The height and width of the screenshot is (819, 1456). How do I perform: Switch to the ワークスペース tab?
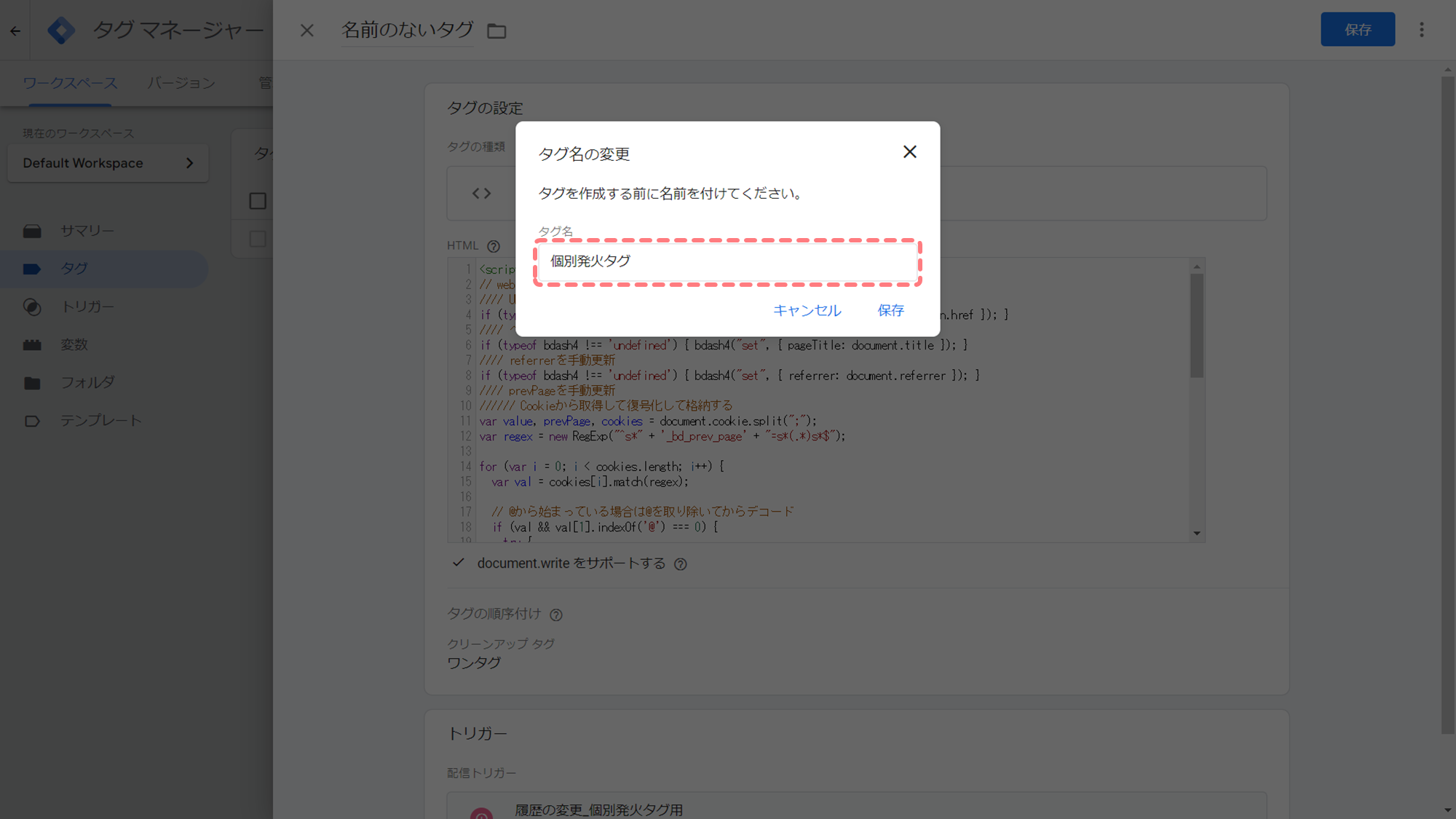tap(70, 83)
